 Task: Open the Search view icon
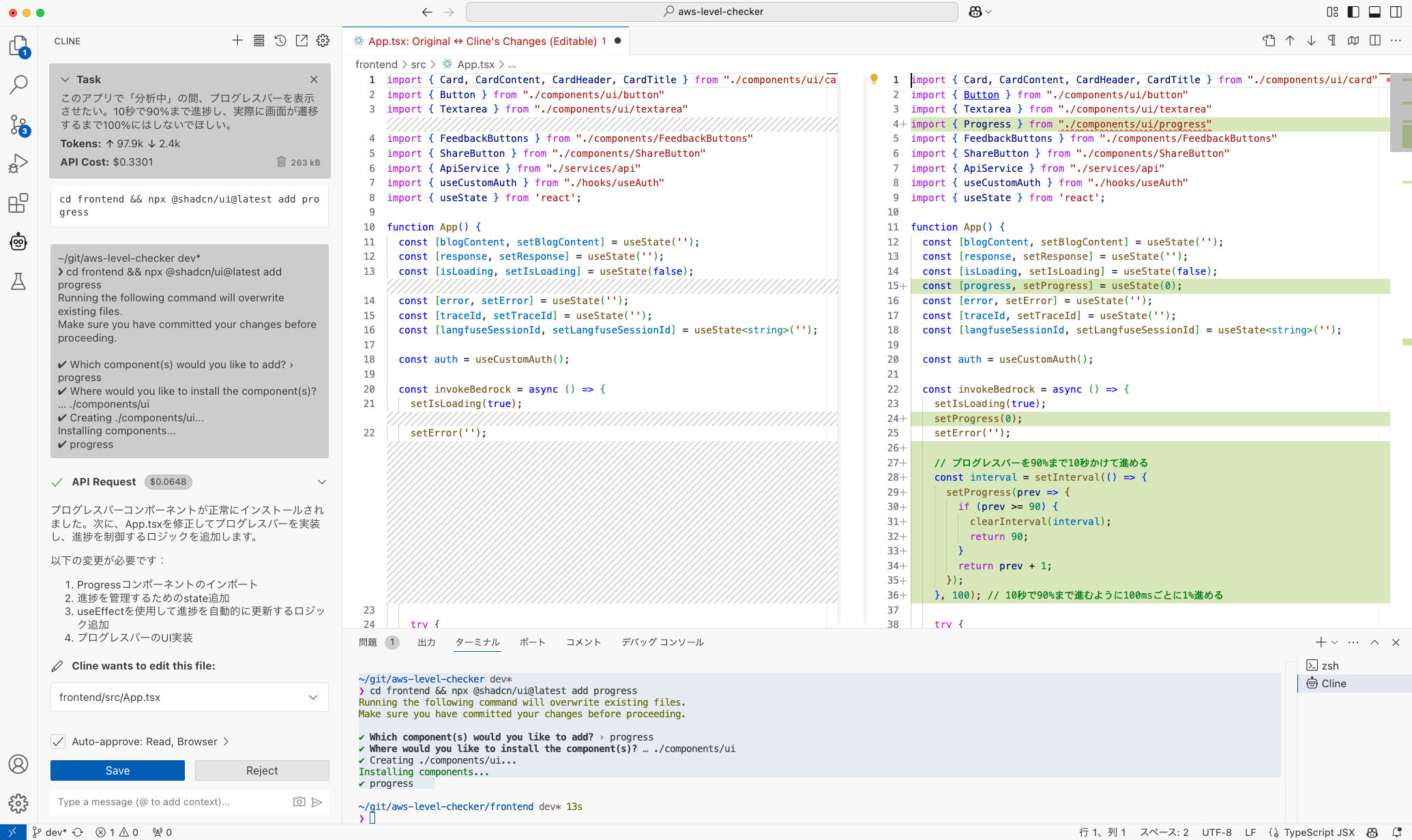point(18,85)
